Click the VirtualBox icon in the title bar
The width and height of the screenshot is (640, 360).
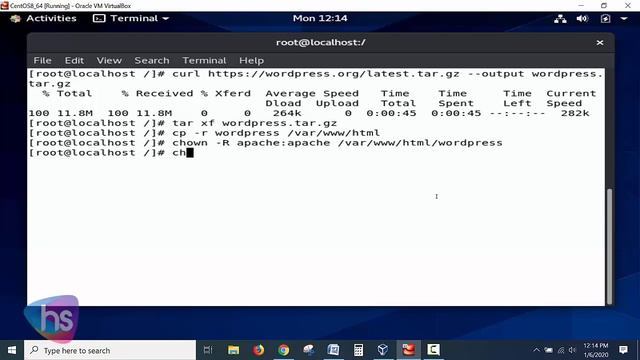coord(5,5)
